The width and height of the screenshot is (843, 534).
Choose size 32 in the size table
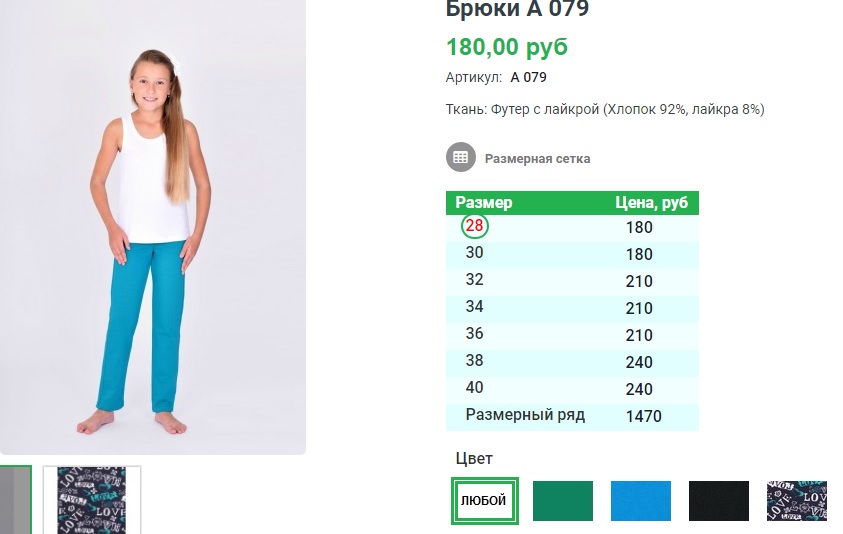tap(474, 281)
